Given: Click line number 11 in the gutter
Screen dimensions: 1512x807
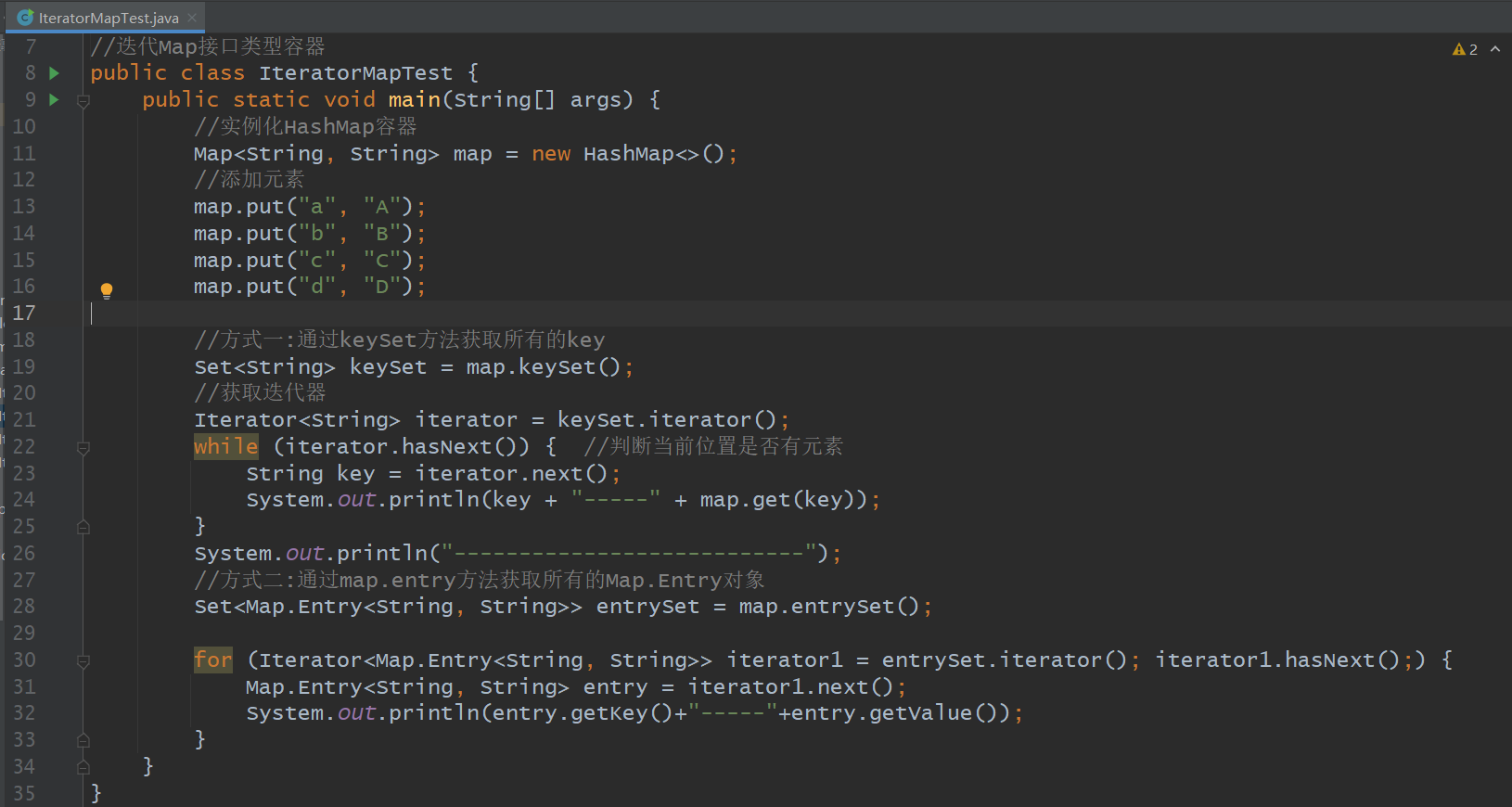Looking at the screenshot, I should tap(24, 153).
